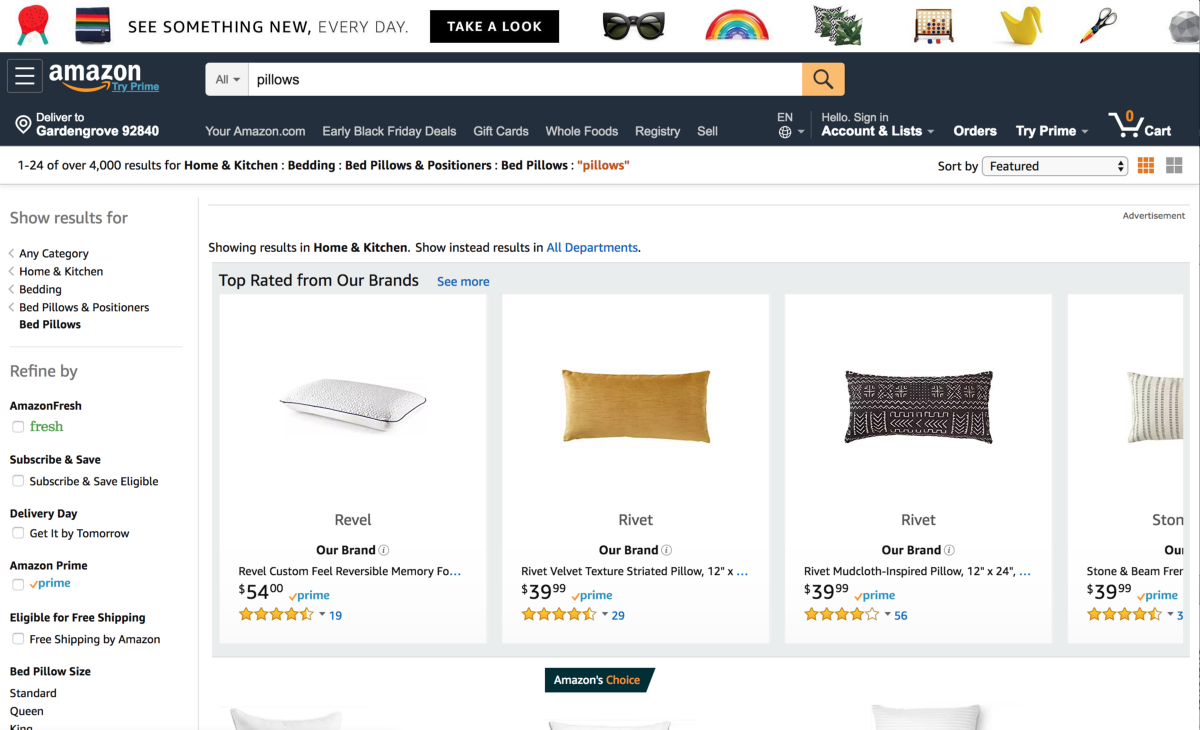Switch to grid view layout icon
The height and width of the screenshot is (730, 1200).
coord(1146,166)
